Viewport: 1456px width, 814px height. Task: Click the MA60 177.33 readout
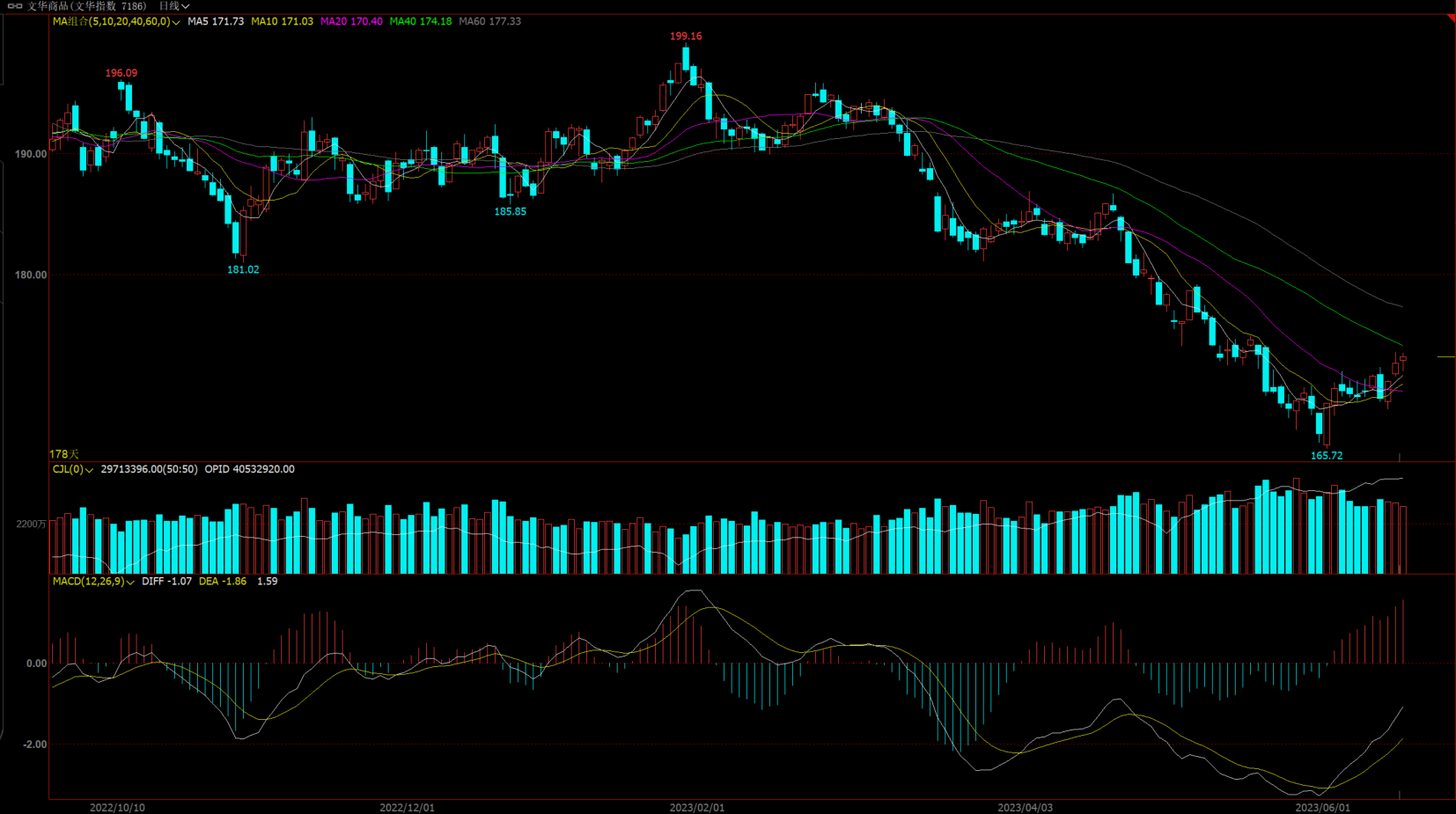(x=490, y=21)
